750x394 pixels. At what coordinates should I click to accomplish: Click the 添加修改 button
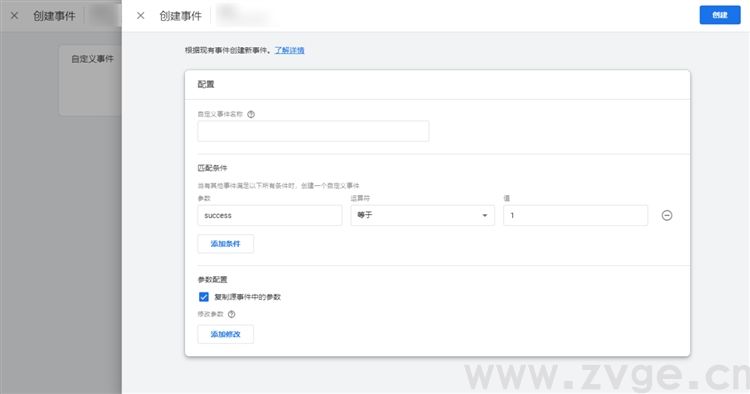click(x=226, y=334)
